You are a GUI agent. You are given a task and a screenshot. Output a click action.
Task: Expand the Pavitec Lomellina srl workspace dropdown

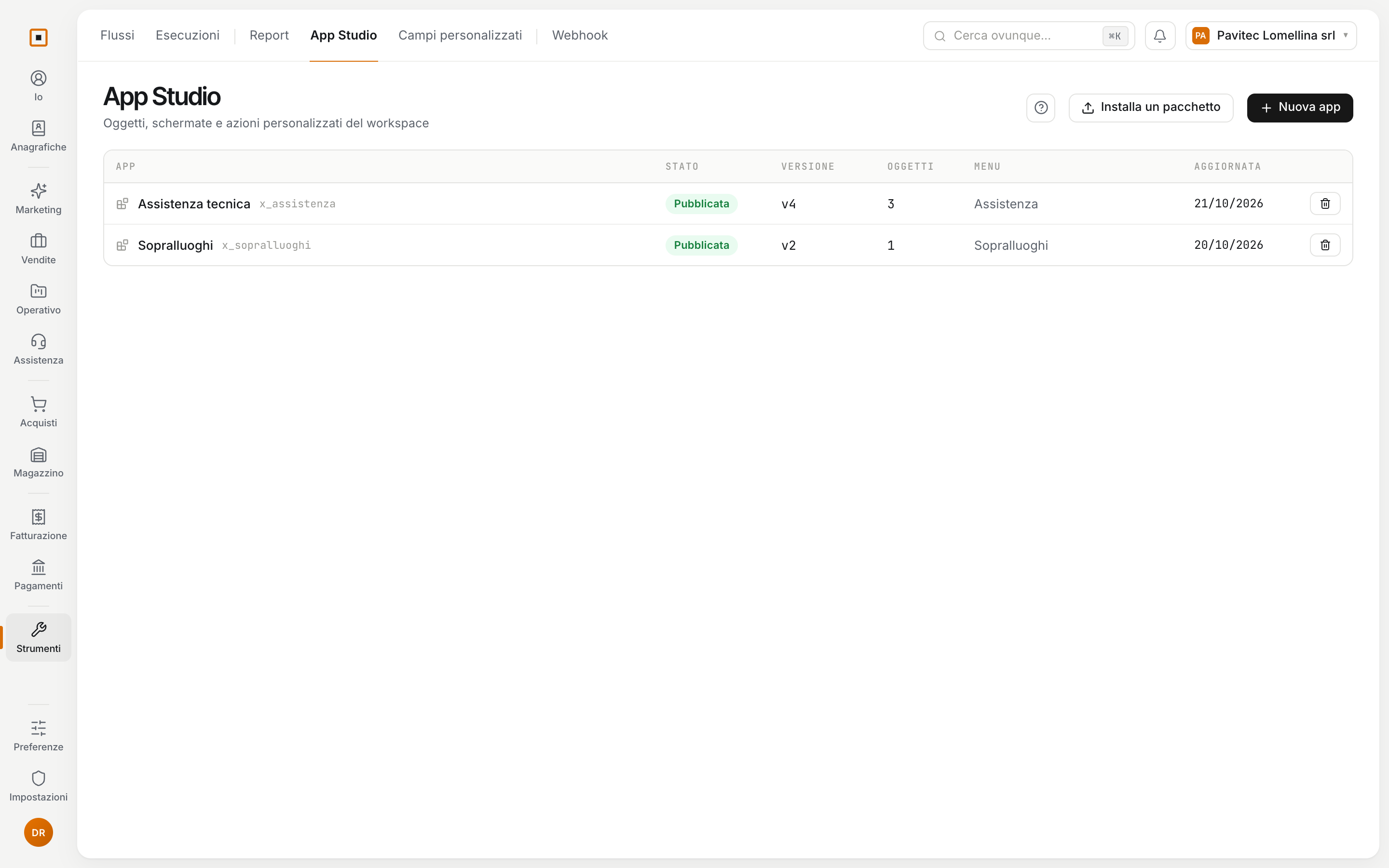(1271, 36)
